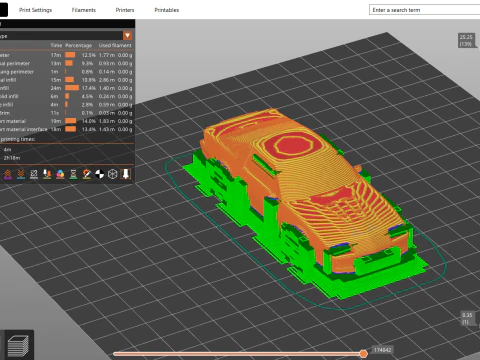
Task: Click the bottom layer slider marker 0.35
Action: [467, 318]
